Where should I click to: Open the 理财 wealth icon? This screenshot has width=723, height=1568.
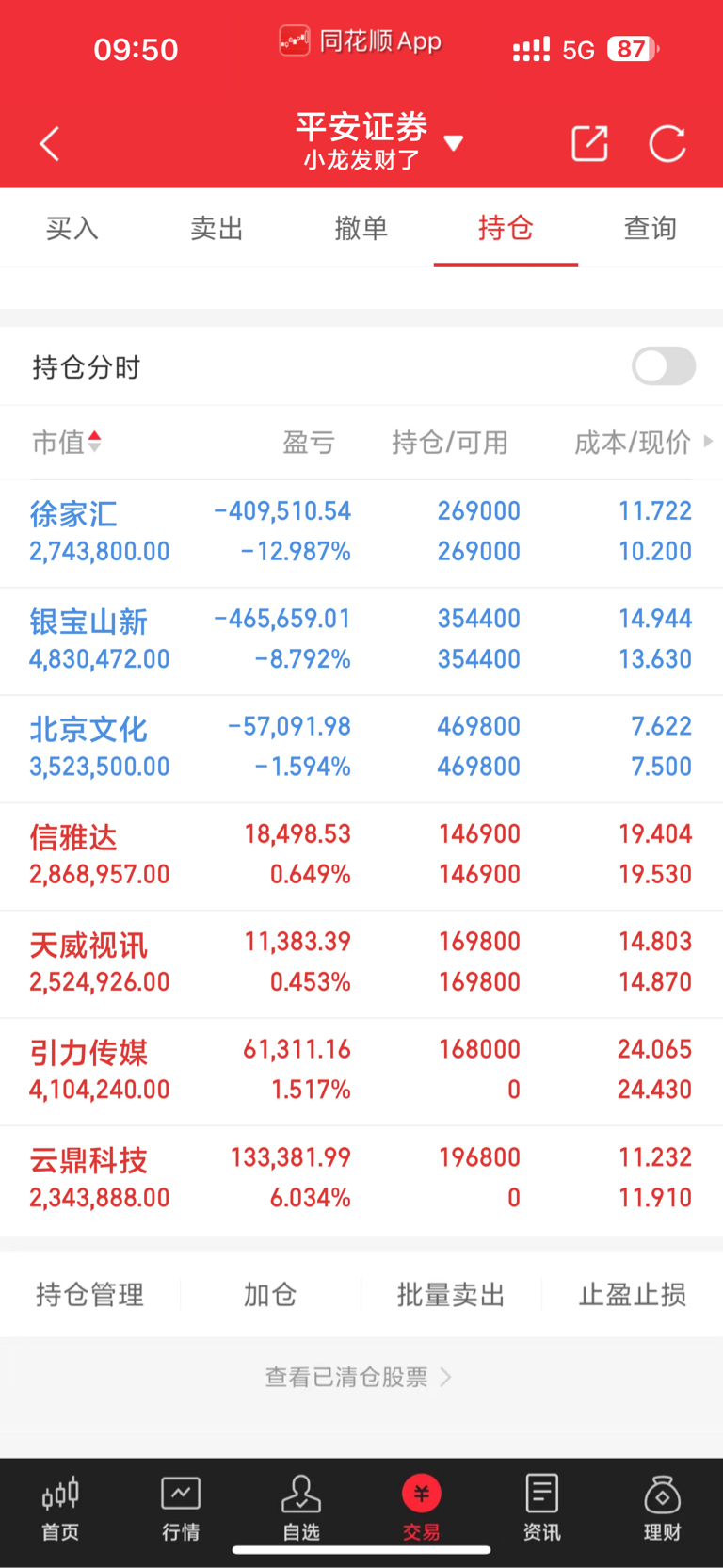pyautogui.click(x=663, y=1508)
